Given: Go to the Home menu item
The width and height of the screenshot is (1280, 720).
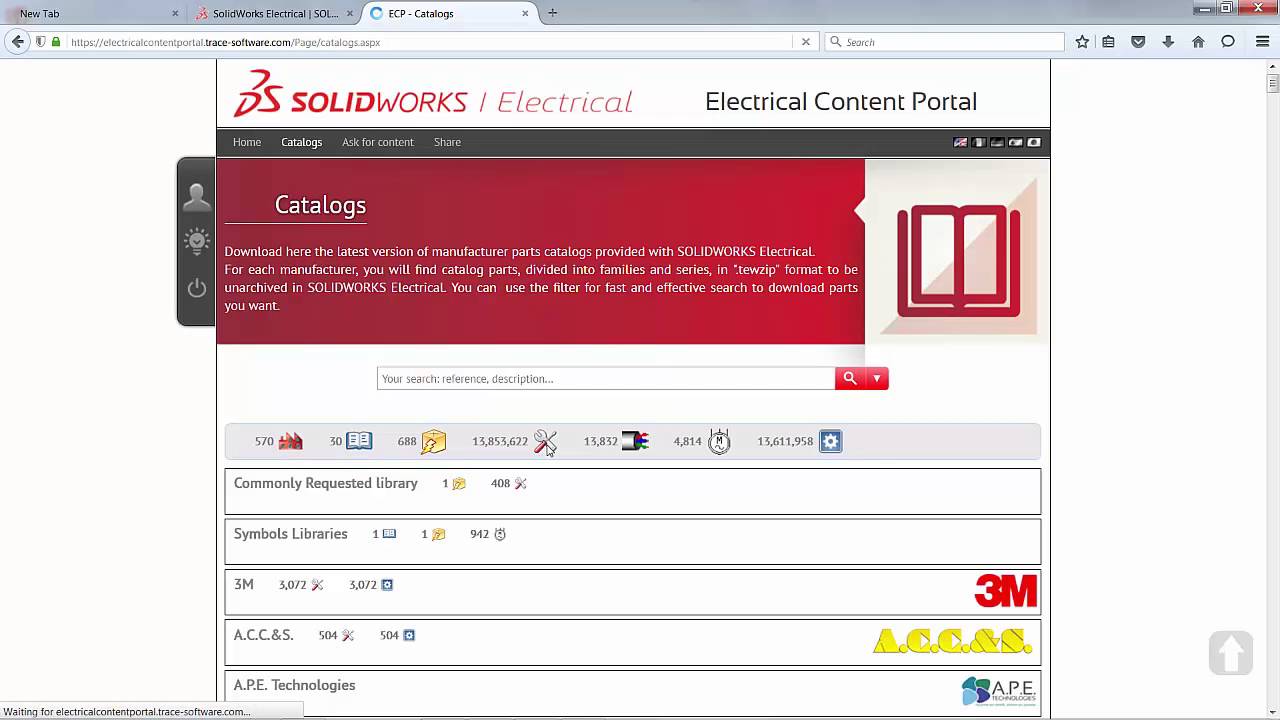Looking at the screenshot, I should tap(247, 142).
